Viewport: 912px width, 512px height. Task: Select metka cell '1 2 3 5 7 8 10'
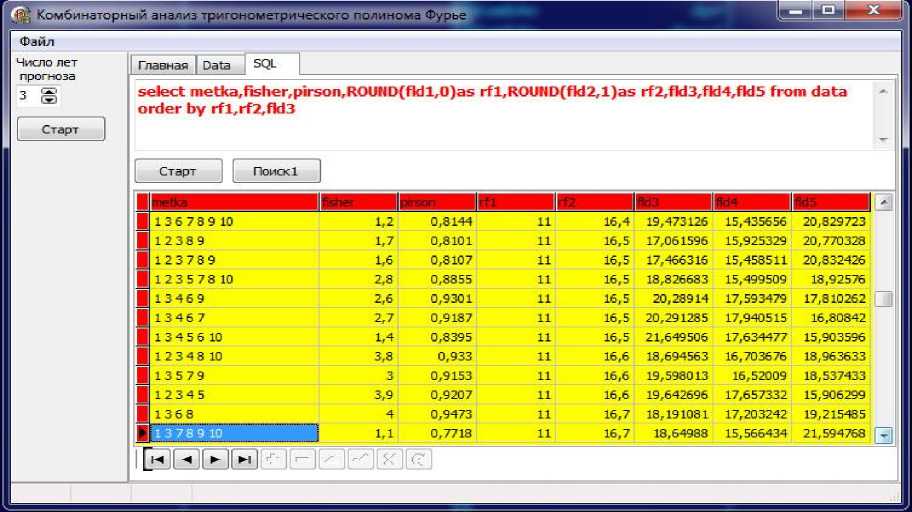(234, 279)
